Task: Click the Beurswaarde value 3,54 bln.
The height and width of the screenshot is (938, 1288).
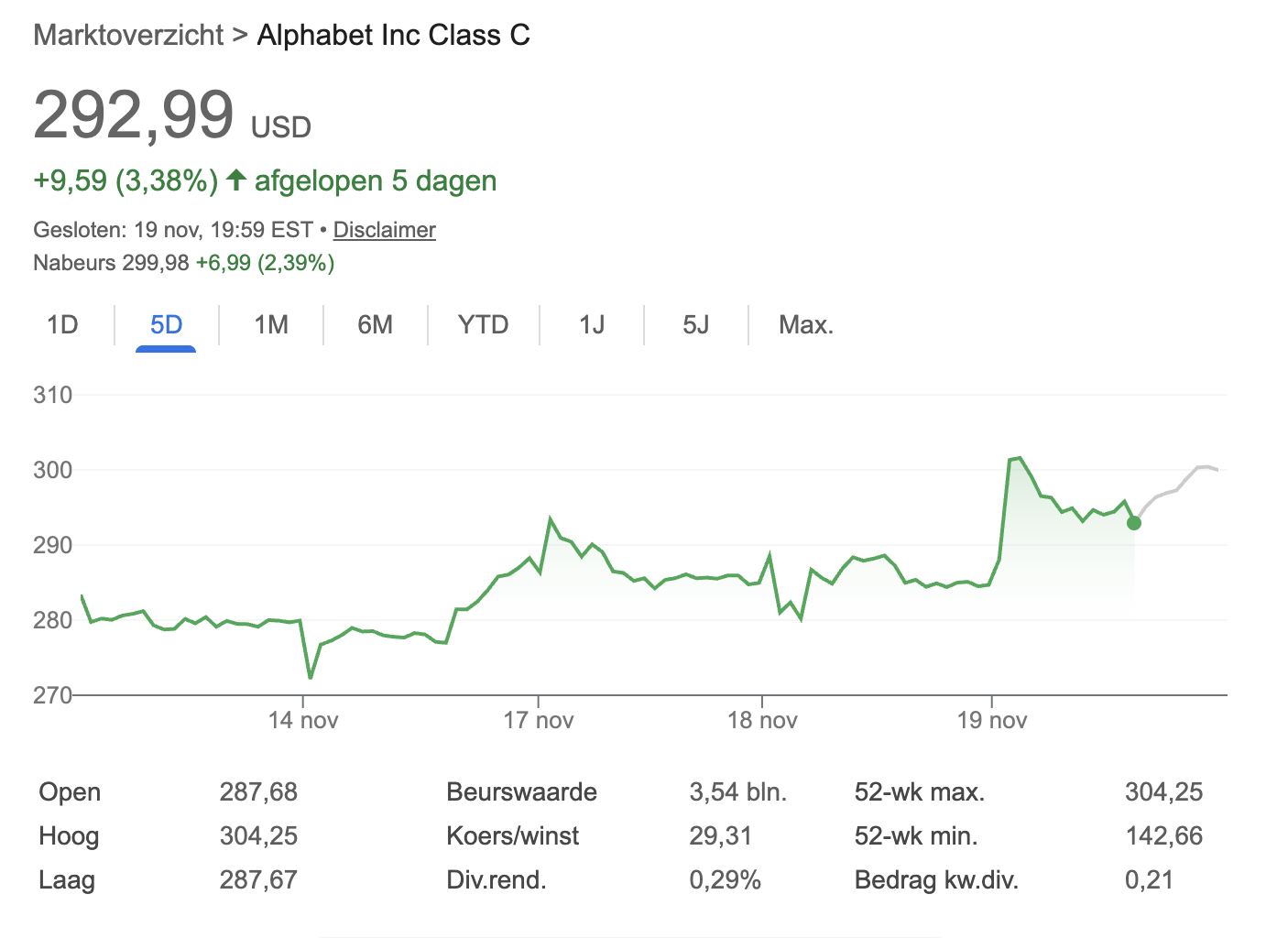Action: click(737, 791)
